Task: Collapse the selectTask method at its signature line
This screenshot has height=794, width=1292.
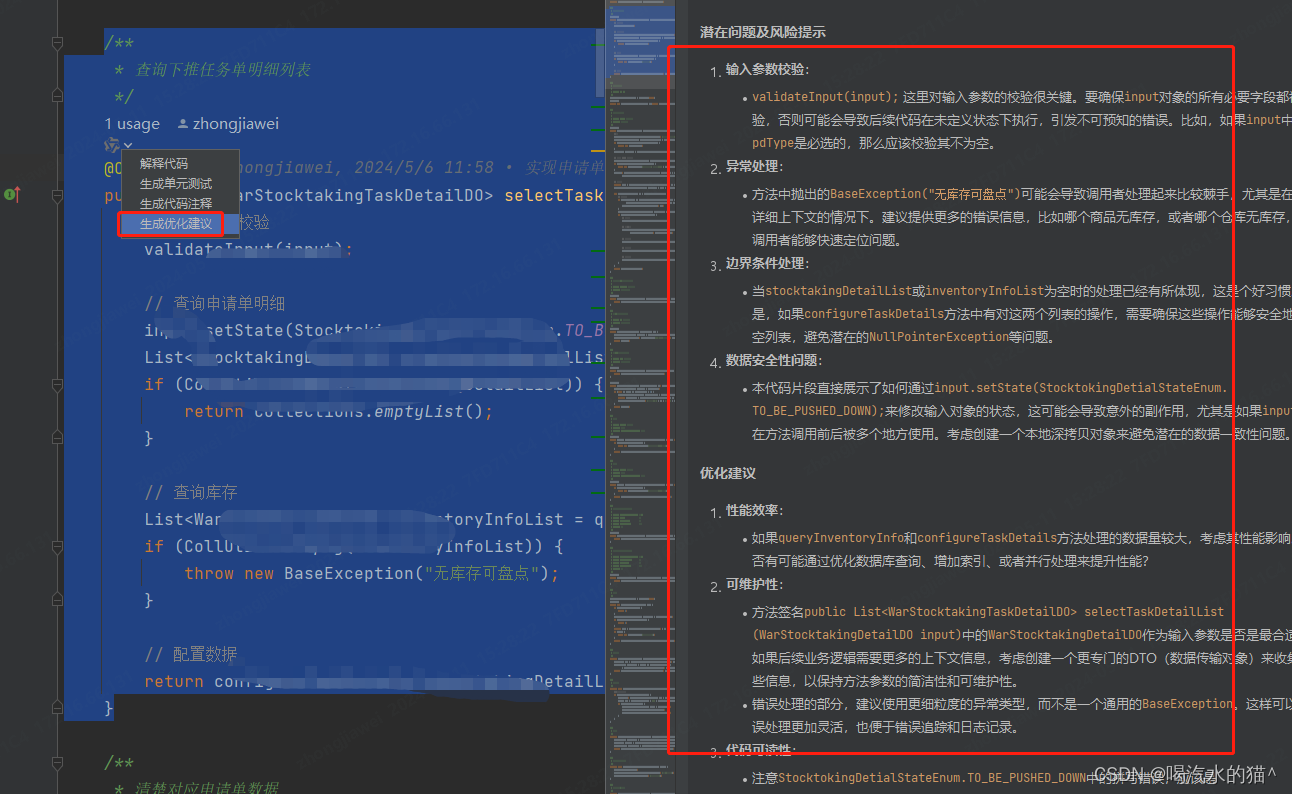Action: coord(57,195)
